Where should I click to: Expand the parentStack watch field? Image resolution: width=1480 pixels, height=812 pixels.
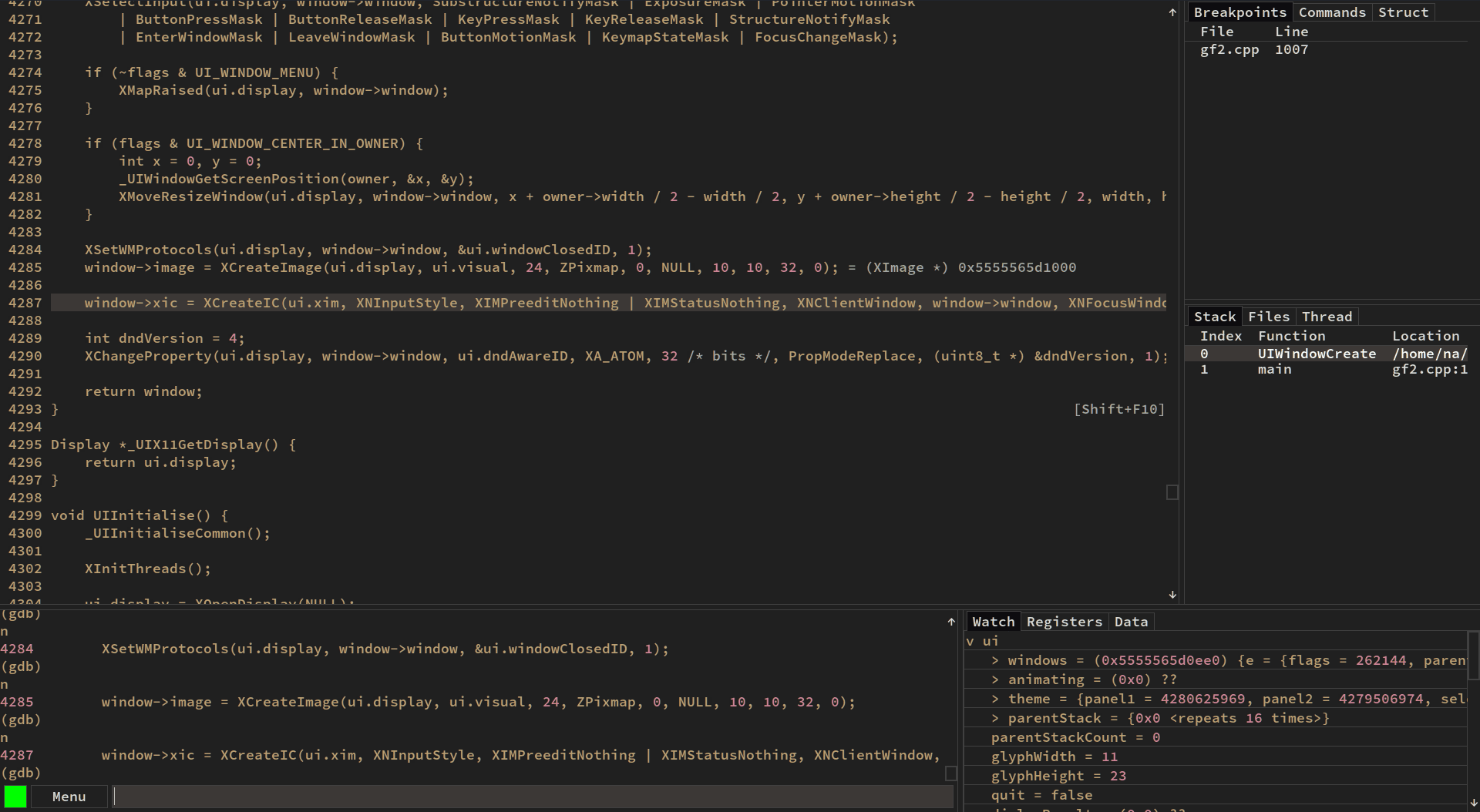click(995, 718)
